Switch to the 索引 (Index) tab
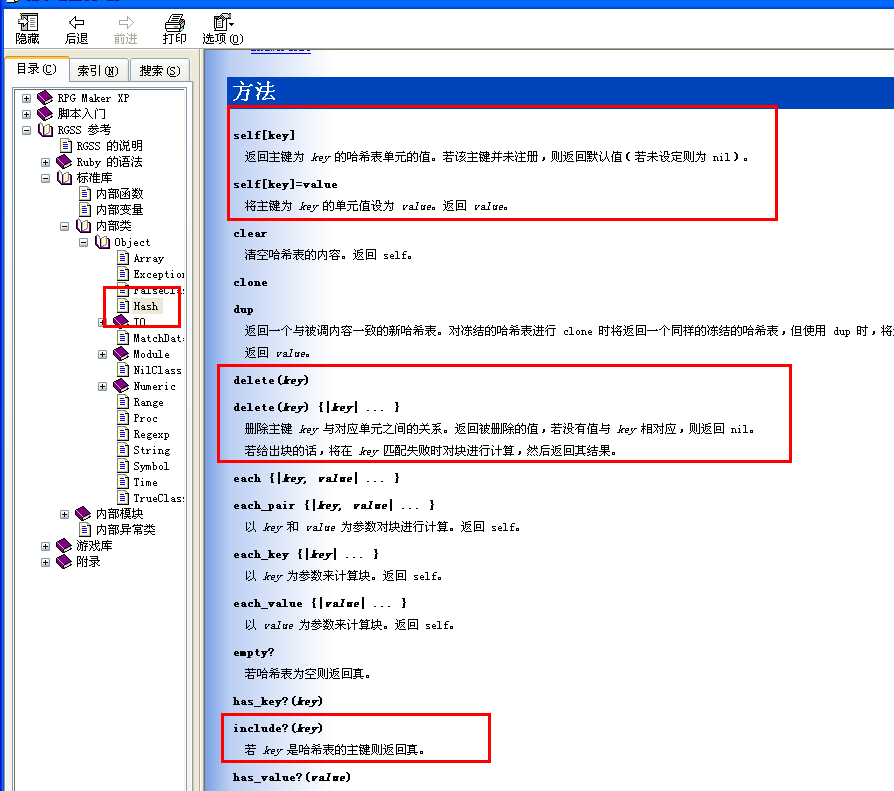This screenshot has height=791, width=894. [x=98, y=70]
